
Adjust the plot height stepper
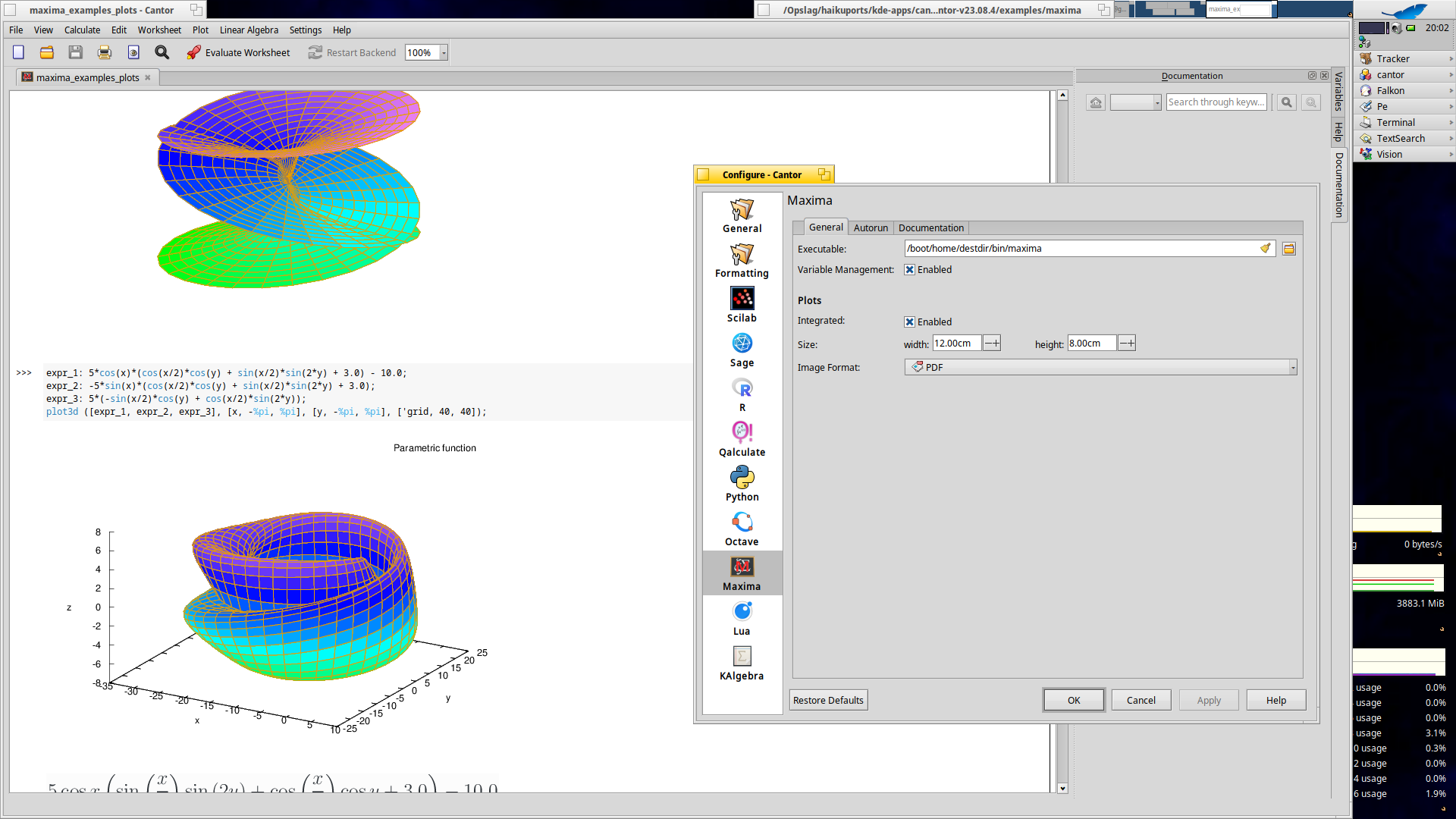pos(1127,344)
